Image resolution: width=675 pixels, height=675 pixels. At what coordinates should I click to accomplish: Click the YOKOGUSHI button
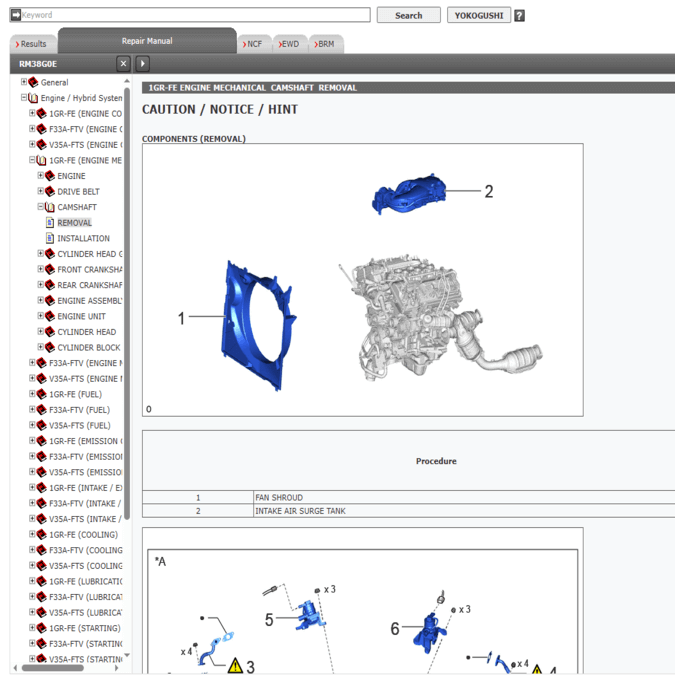[x=478, y=16]
